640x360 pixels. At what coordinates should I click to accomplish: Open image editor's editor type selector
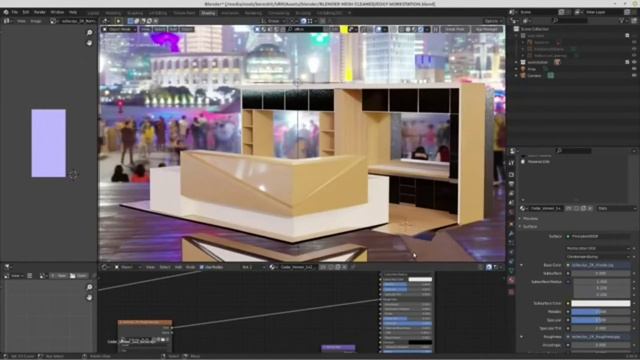[8, 21]
